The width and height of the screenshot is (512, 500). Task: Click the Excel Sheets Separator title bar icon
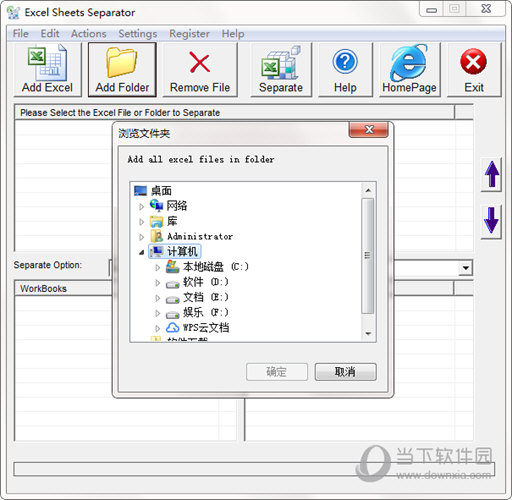coord(13,13)
